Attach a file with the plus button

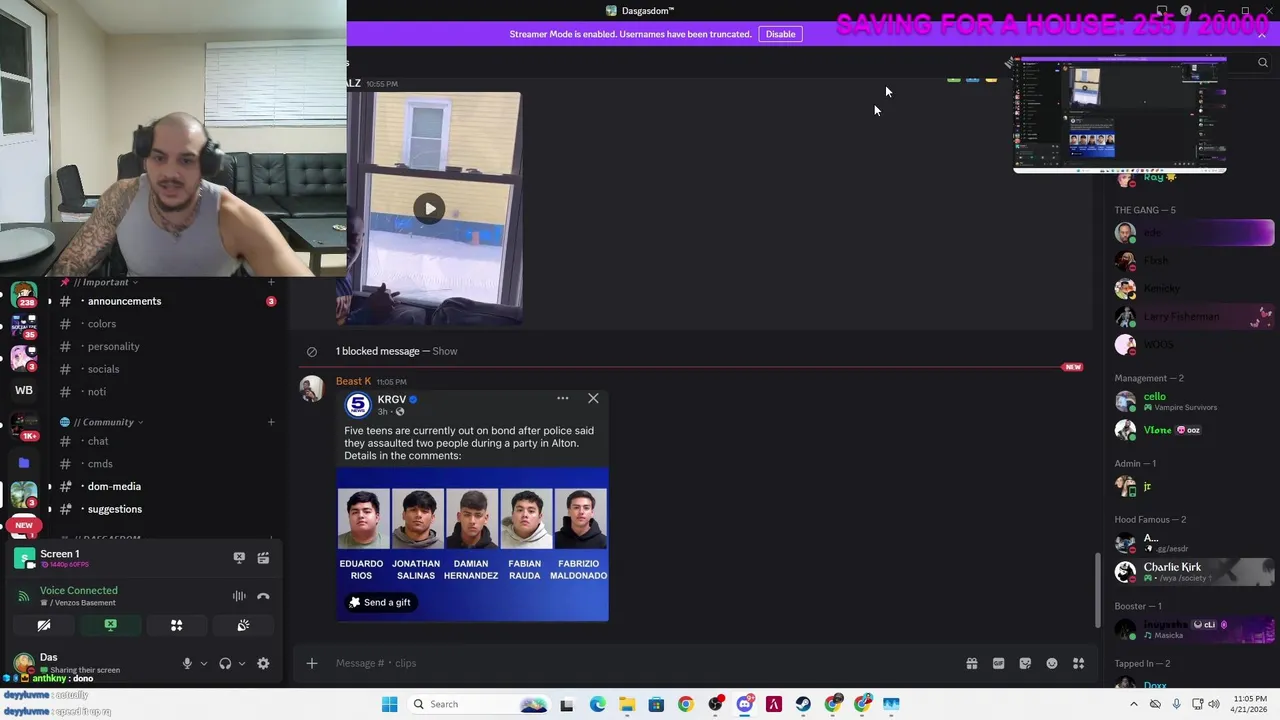point(311,663)
